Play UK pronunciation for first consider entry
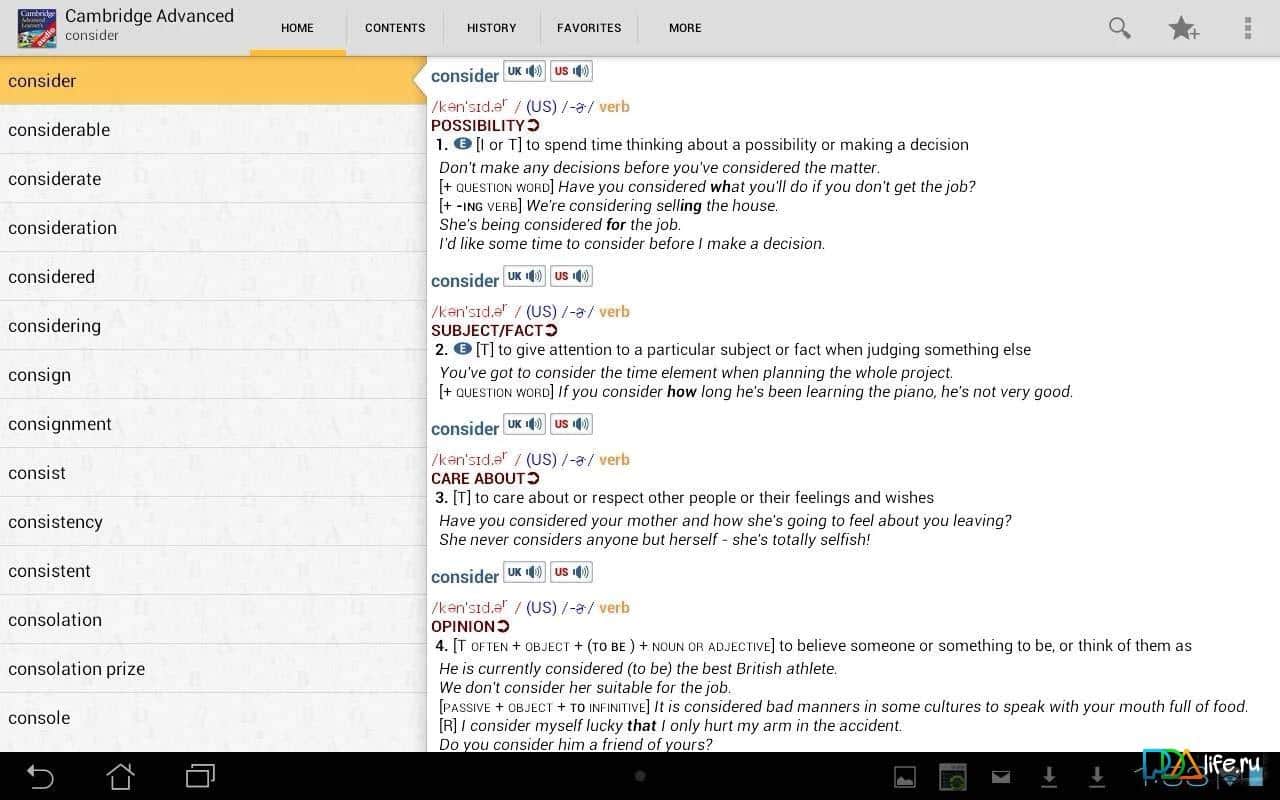The width and height of the screenshot is (1280, 800). click(524, 71)
